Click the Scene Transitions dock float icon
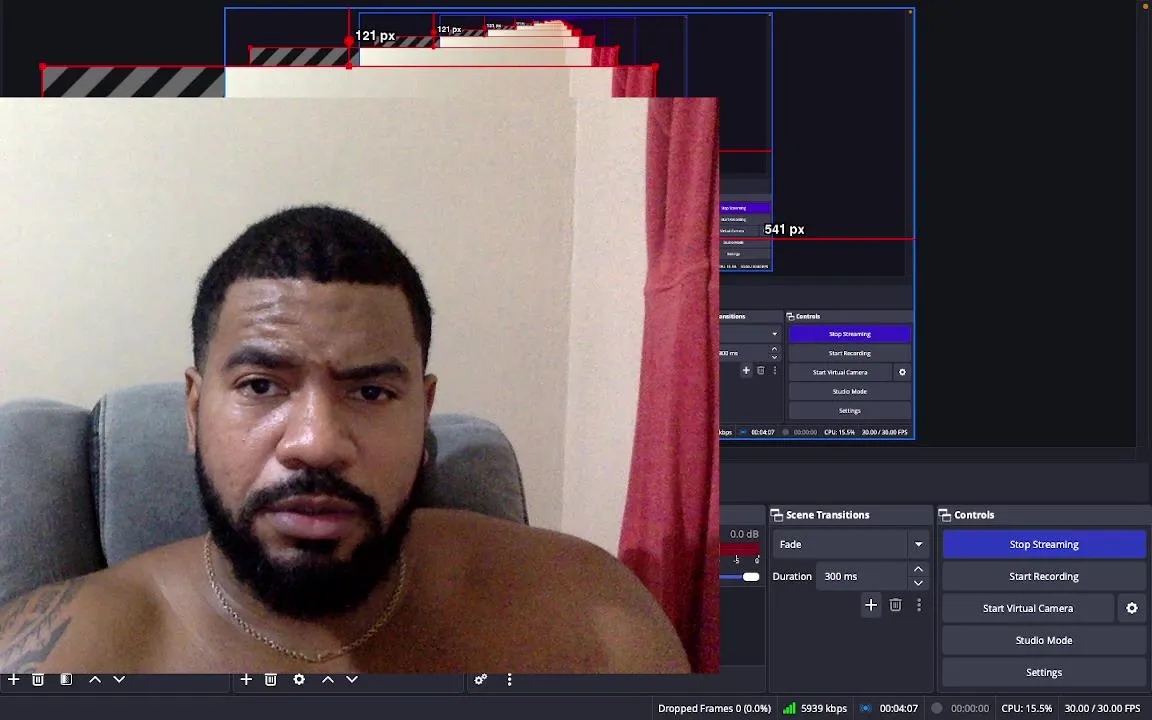Viewport: 1152px width, 720px height. 777,515
